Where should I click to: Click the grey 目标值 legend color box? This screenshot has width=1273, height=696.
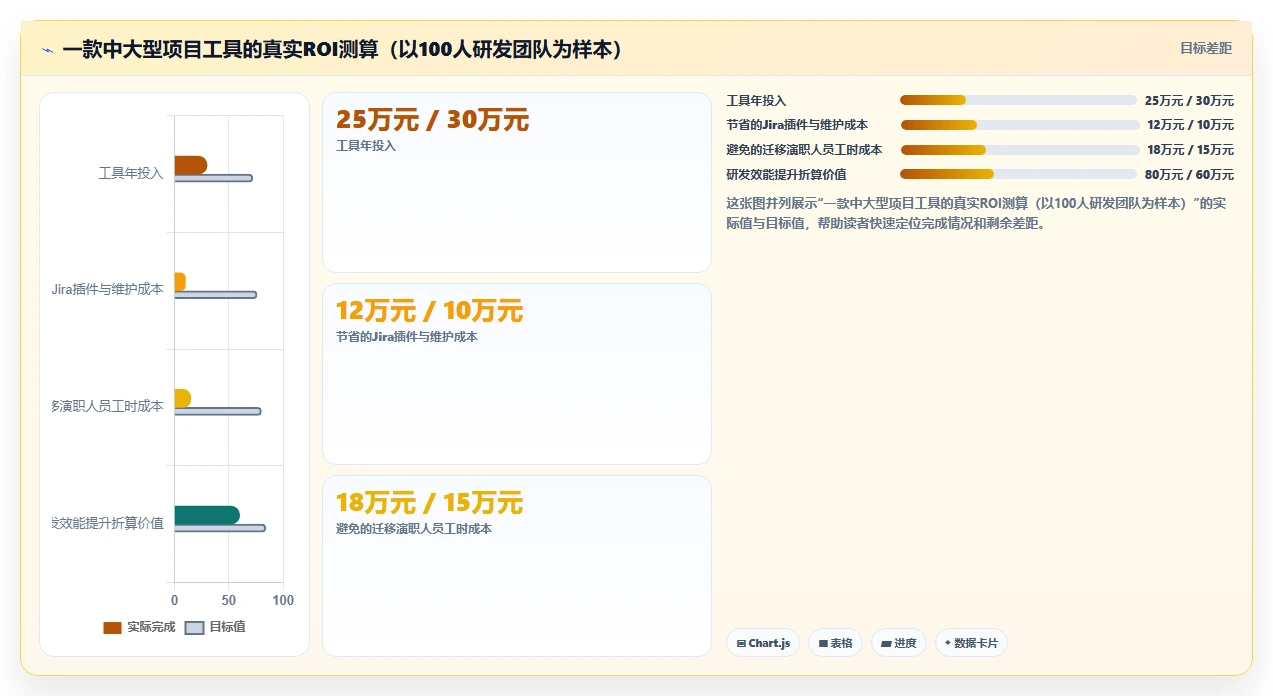[195, 628]
